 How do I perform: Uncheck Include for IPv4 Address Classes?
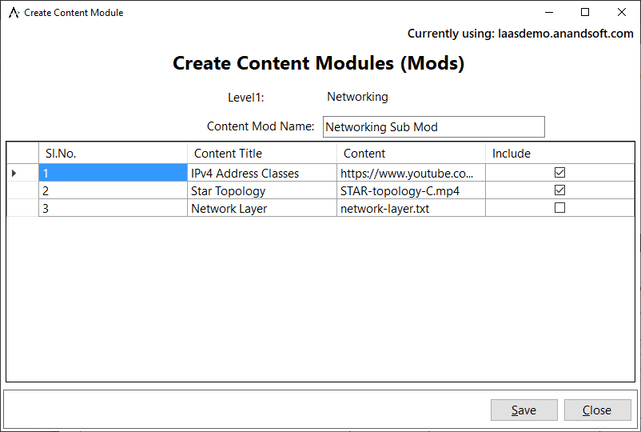[x=560, y=173]
